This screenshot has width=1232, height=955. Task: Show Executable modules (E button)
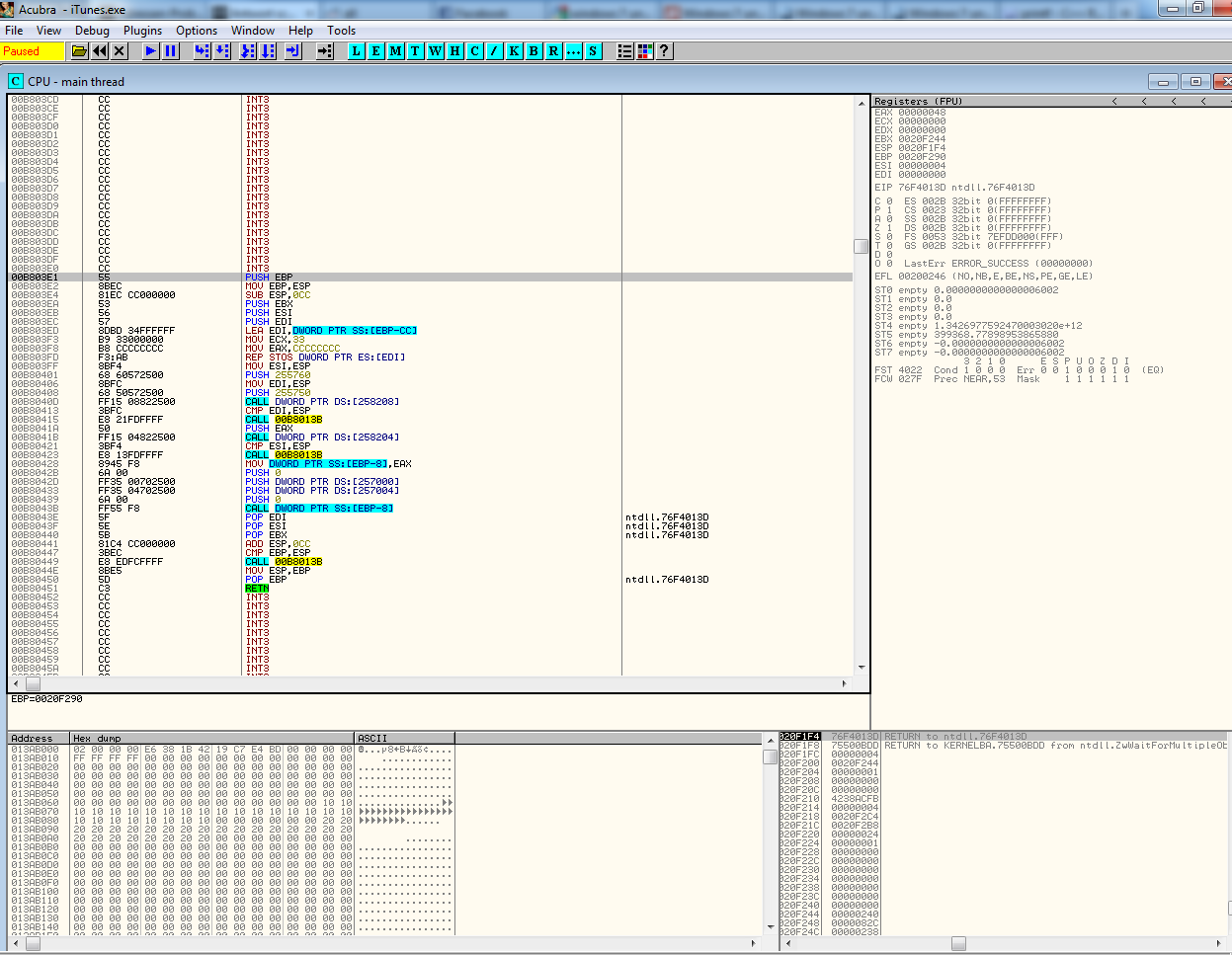376,51
